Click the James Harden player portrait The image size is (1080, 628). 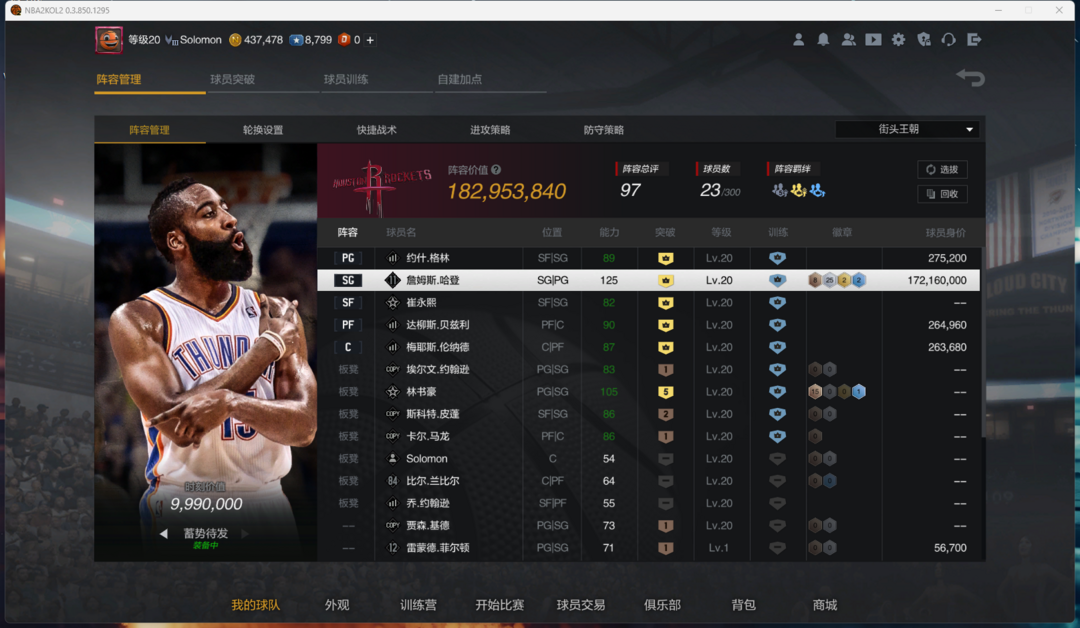click(206, 330)
